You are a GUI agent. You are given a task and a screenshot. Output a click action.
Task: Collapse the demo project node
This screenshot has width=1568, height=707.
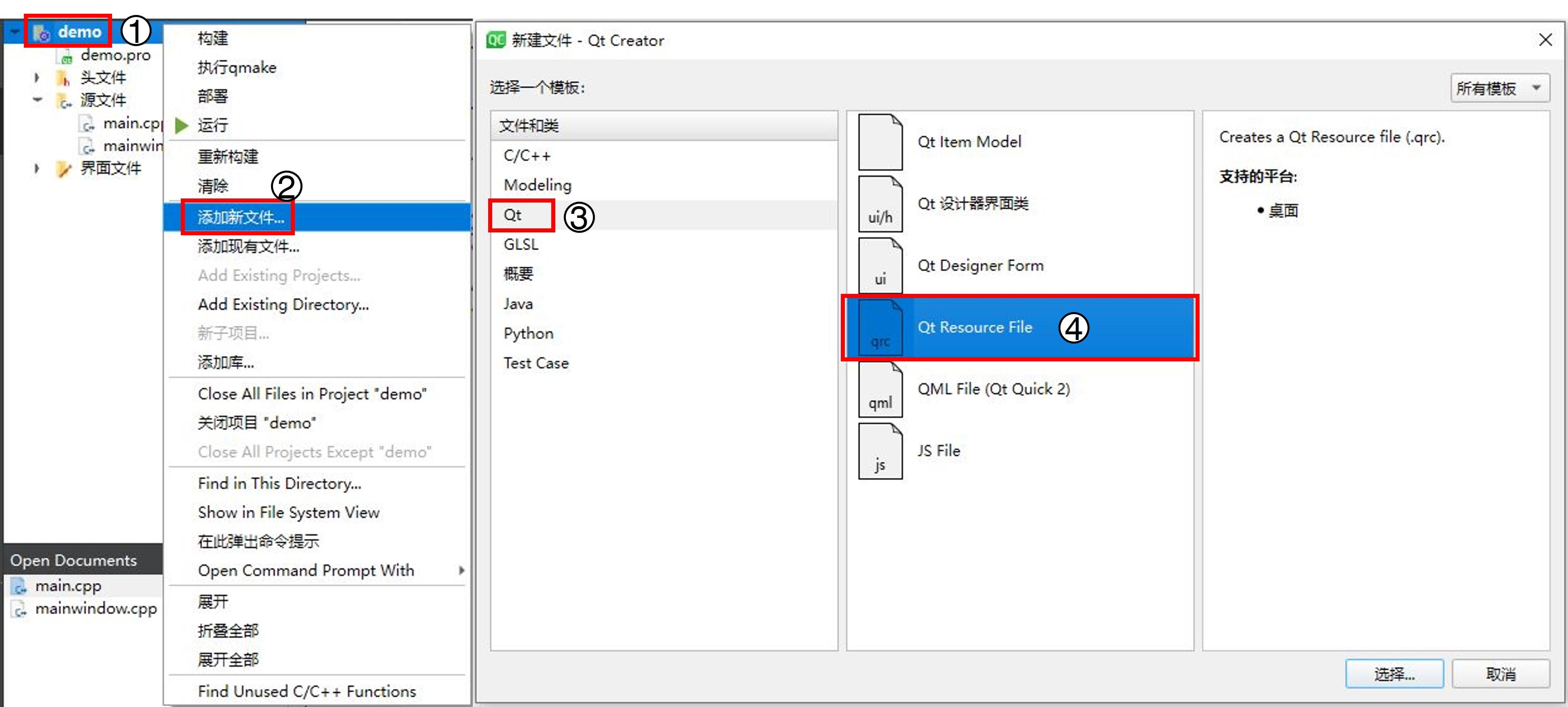tap(15, 31)
